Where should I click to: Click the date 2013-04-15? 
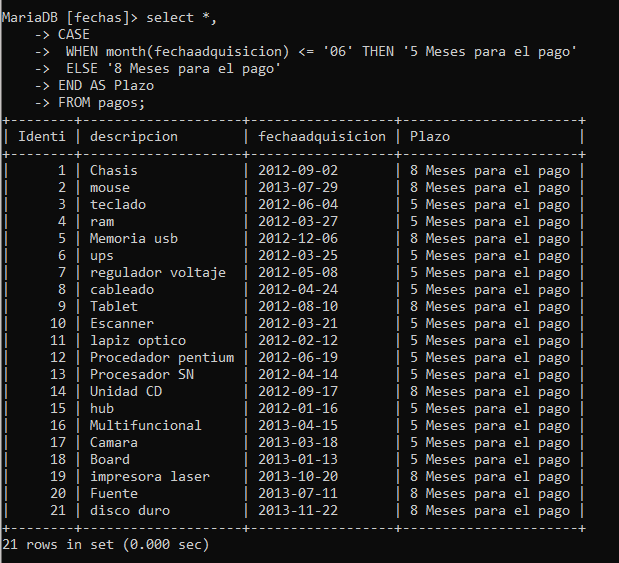297,425
